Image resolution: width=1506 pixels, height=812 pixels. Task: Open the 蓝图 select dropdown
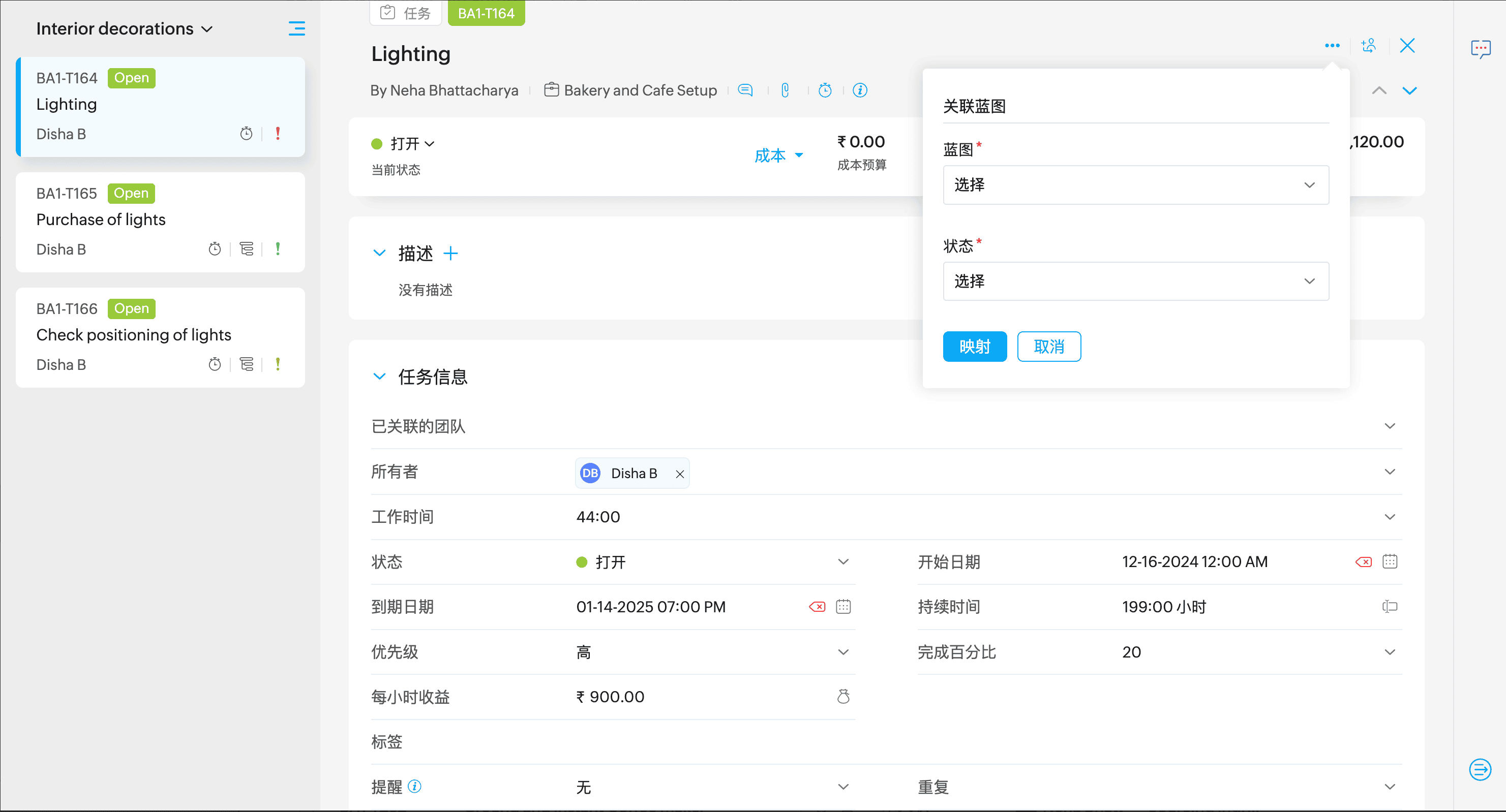(1135, 185)
